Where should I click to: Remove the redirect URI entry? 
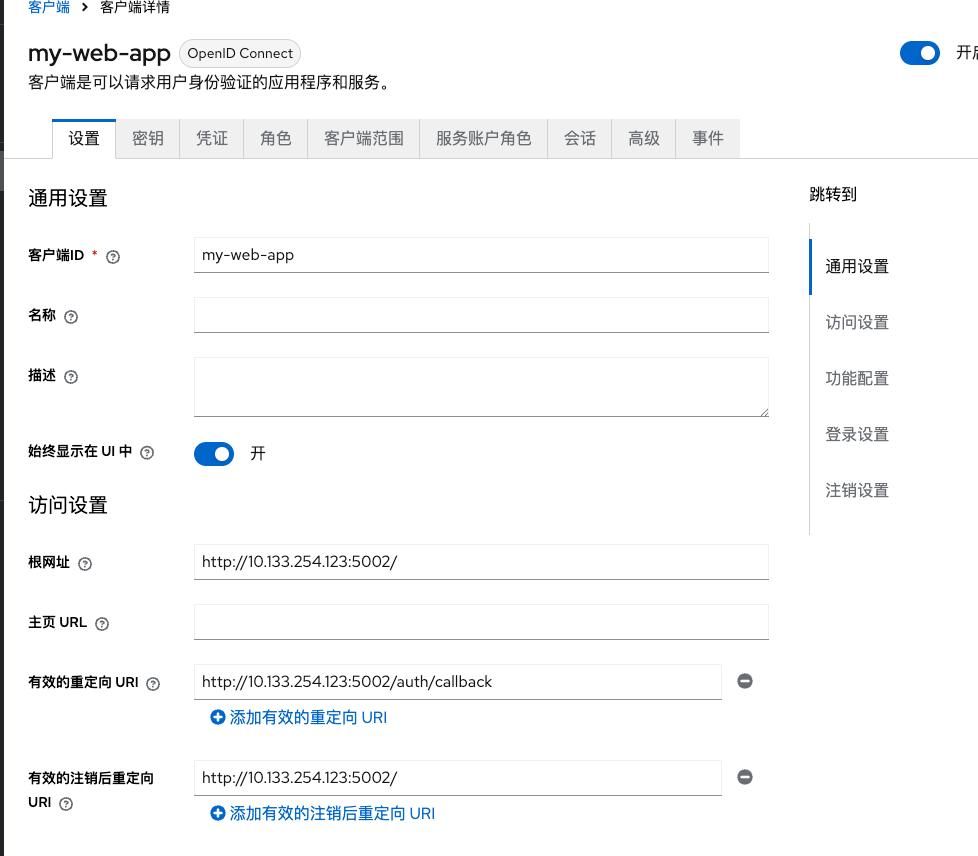[744, 680]
